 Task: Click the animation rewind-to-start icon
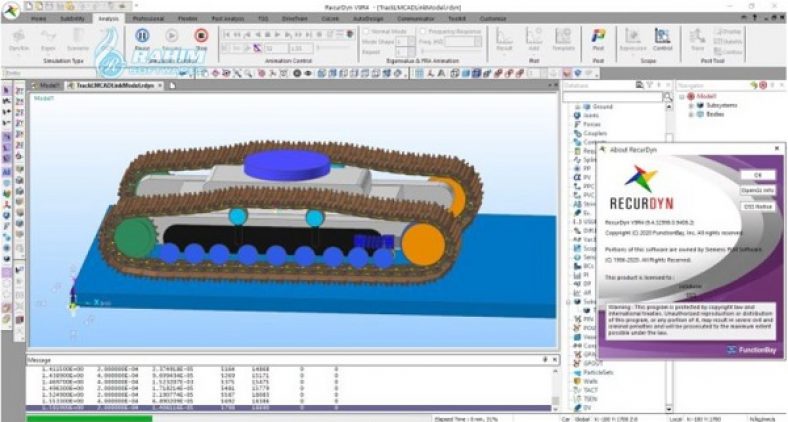227,35
